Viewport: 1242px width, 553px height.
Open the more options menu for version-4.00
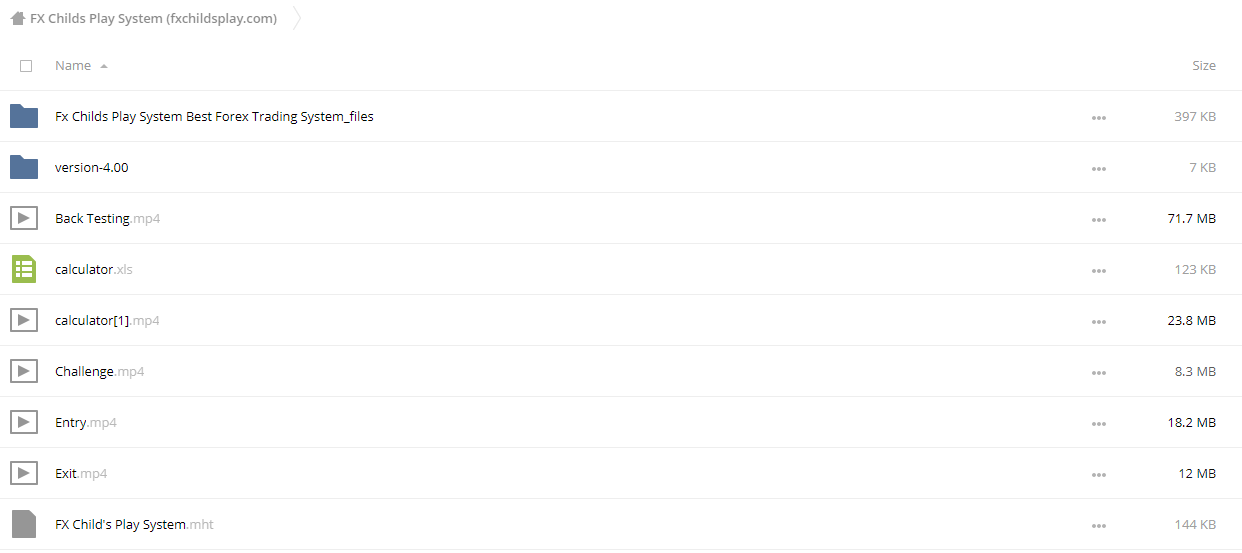click(x=1099, y=168)
